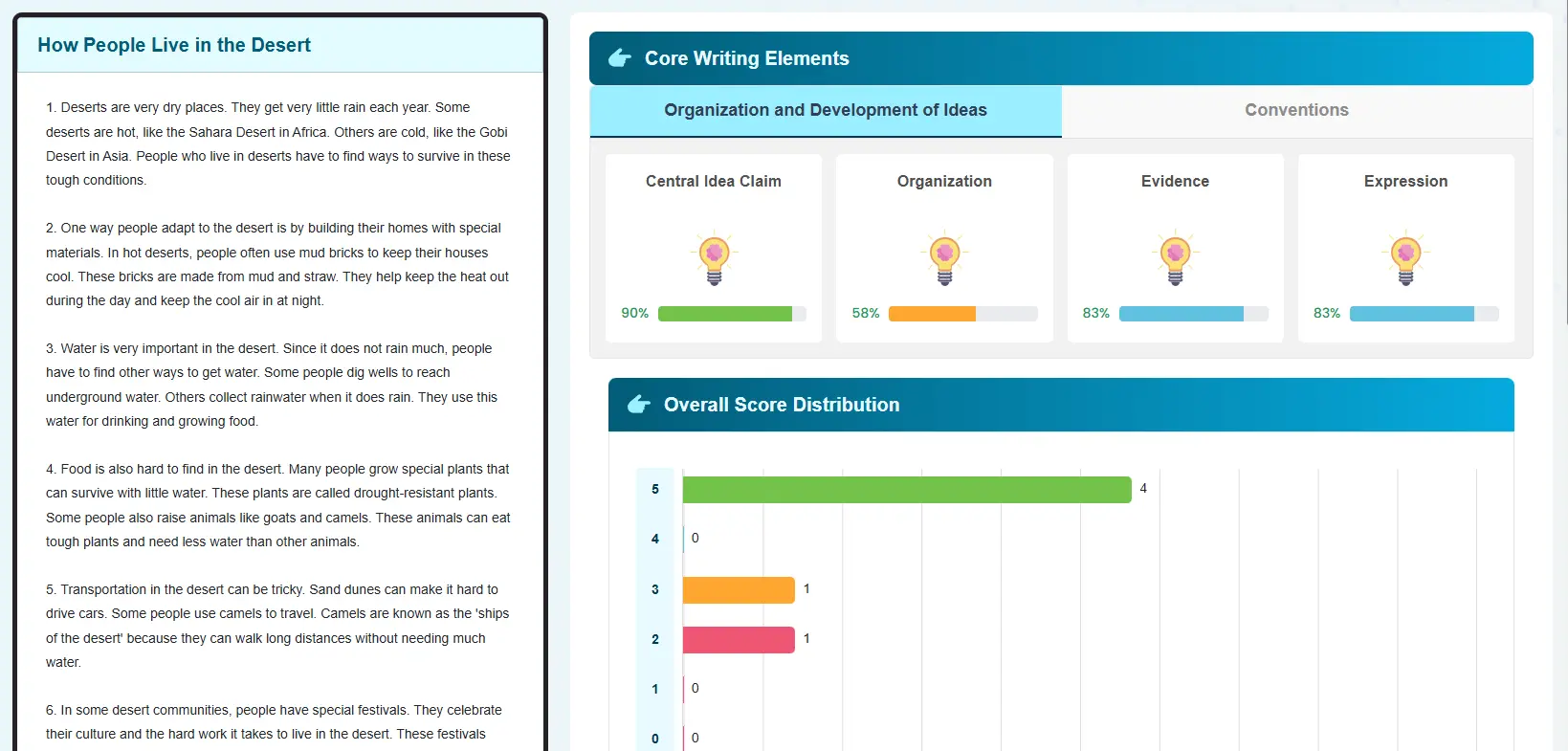Click the Central Idea Claim card title
The image size is (1568, 751).
[714, 182]
